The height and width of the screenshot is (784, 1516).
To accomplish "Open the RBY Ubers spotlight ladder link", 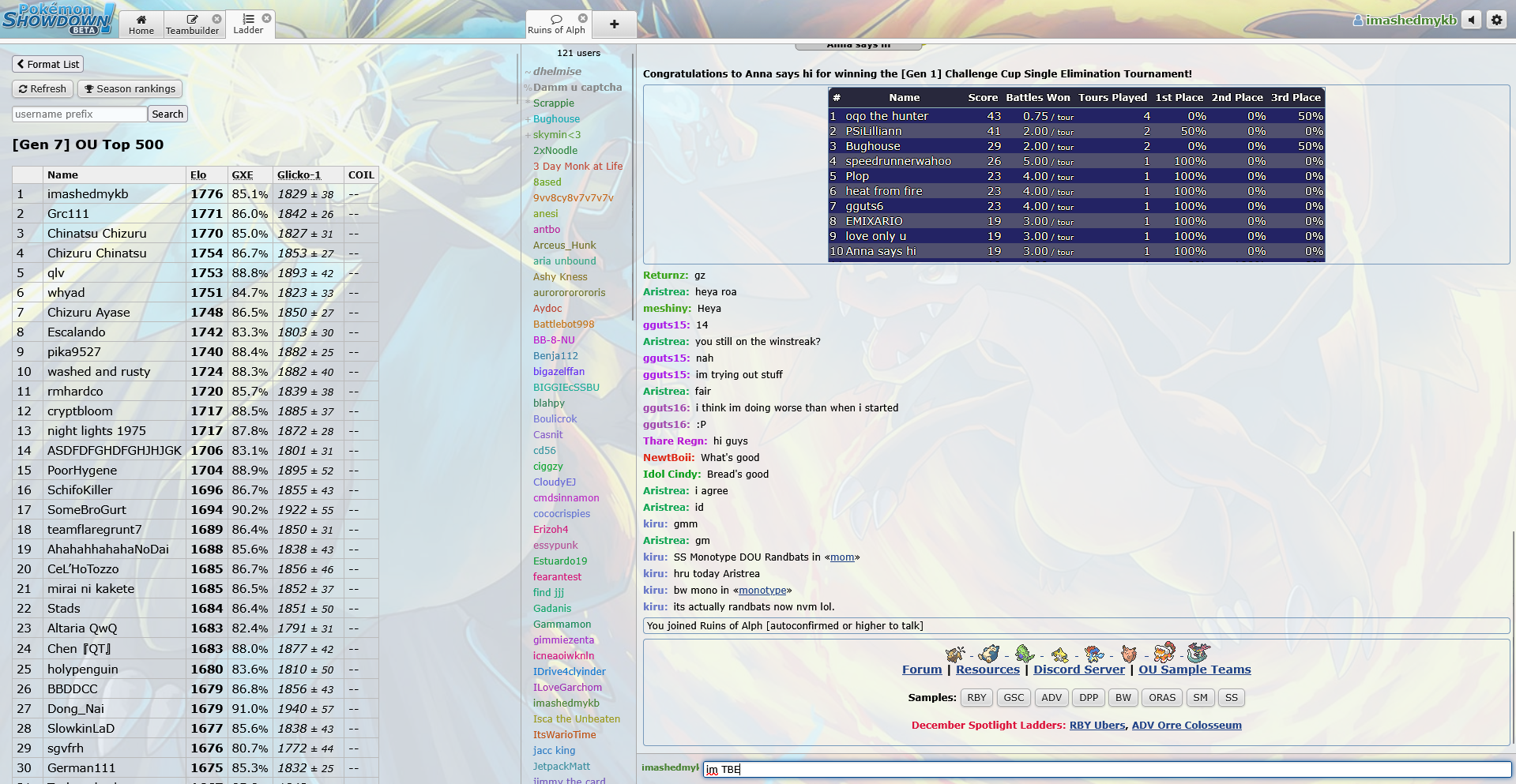I will pyautogui.click(x=1097, y=726).
